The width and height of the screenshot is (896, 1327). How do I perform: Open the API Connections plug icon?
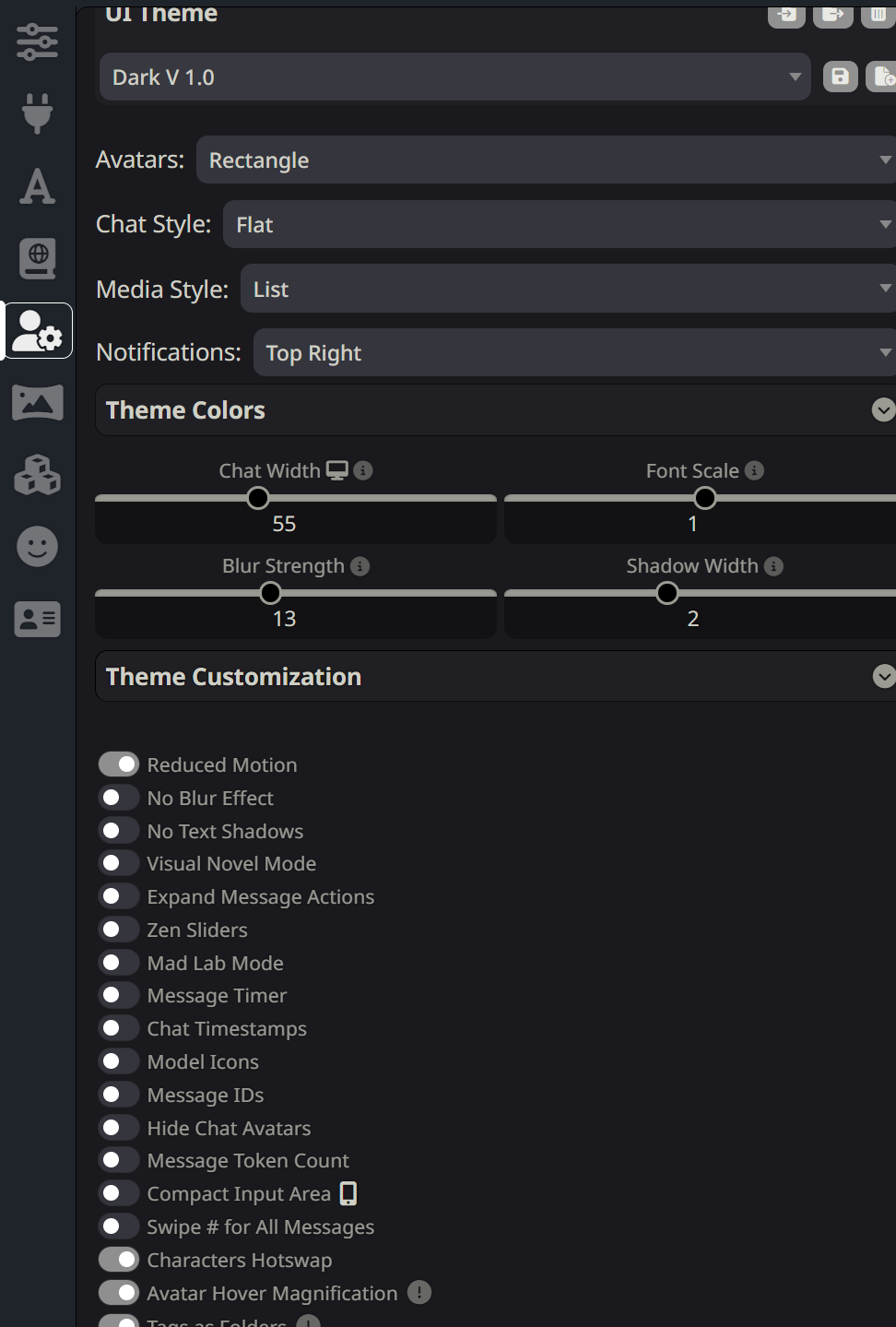point(37,113)
